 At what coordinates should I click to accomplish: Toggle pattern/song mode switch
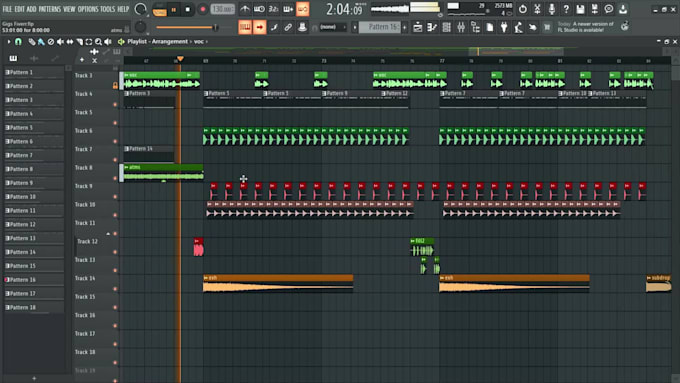[159, 10]
